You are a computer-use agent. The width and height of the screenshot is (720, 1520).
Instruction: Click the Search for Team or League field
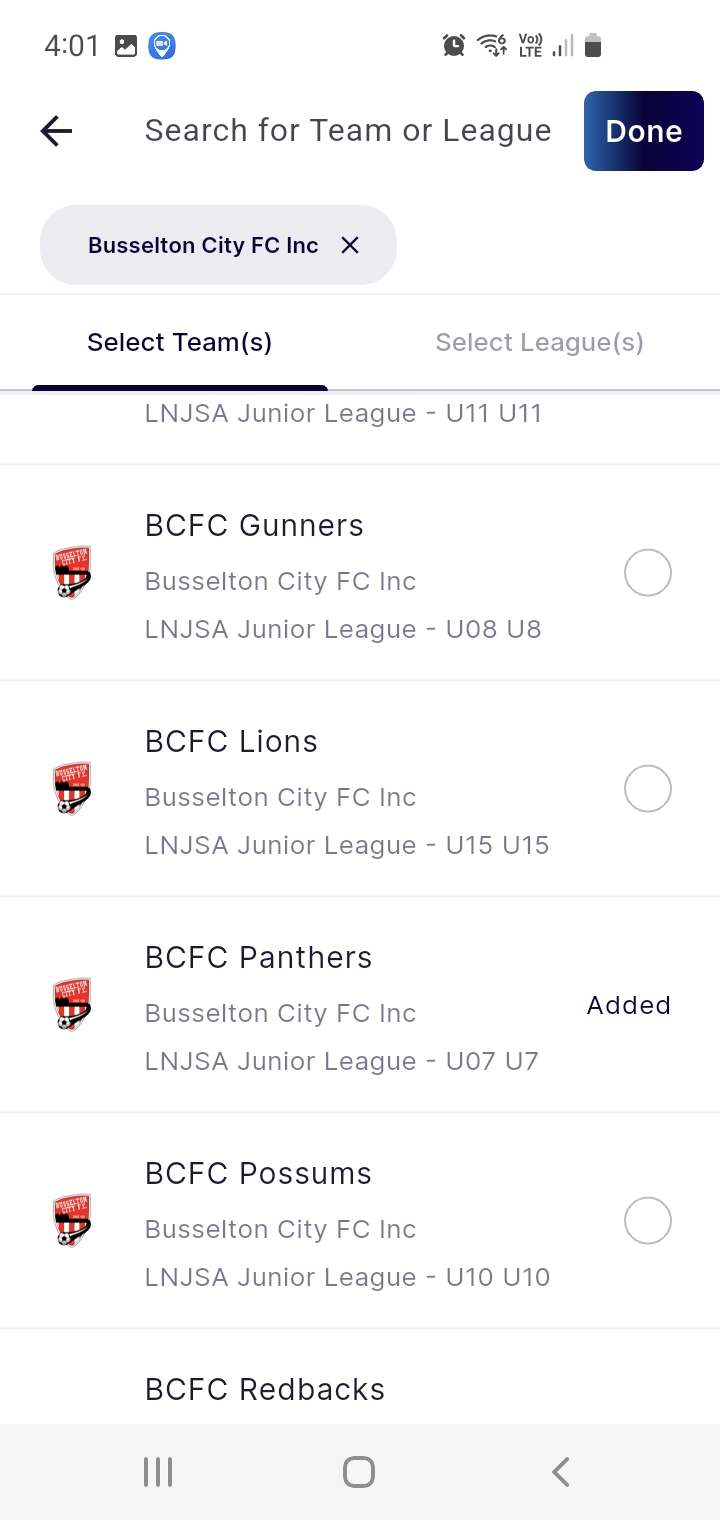pos(348,131)
